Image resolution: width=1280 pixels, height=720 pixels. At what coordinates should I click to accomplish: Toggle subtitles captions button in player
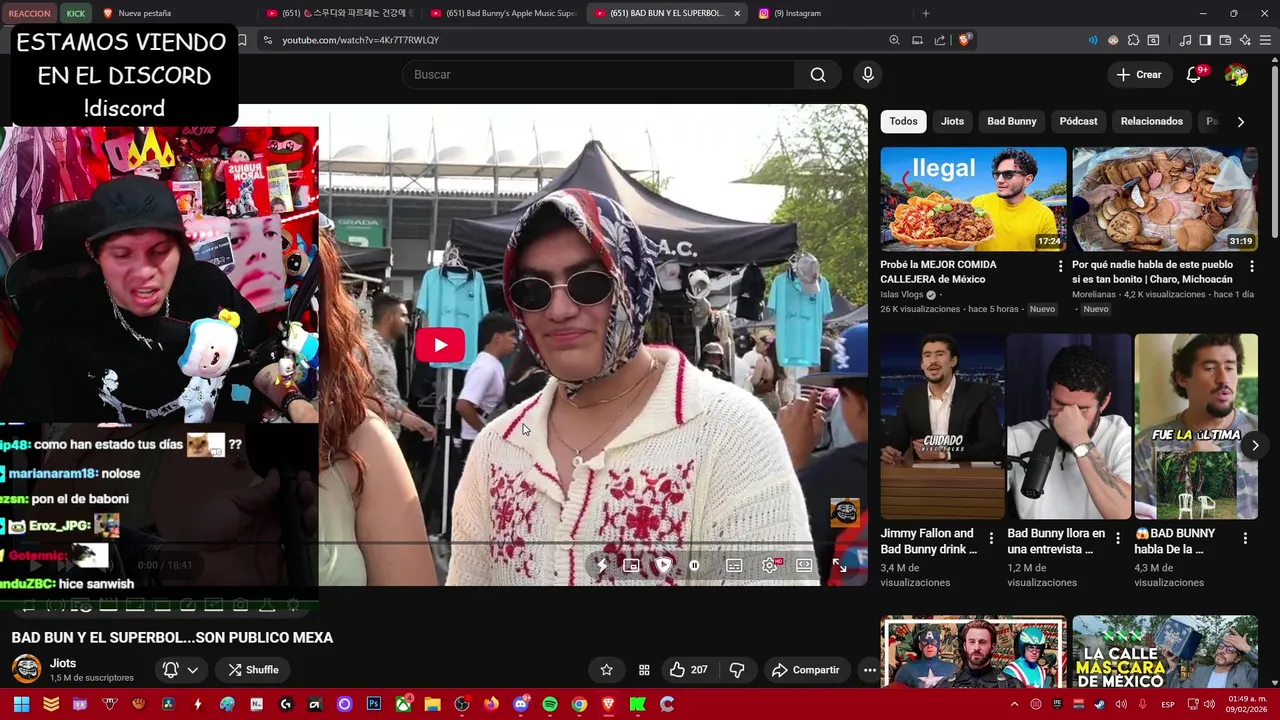tap(734, 565)
